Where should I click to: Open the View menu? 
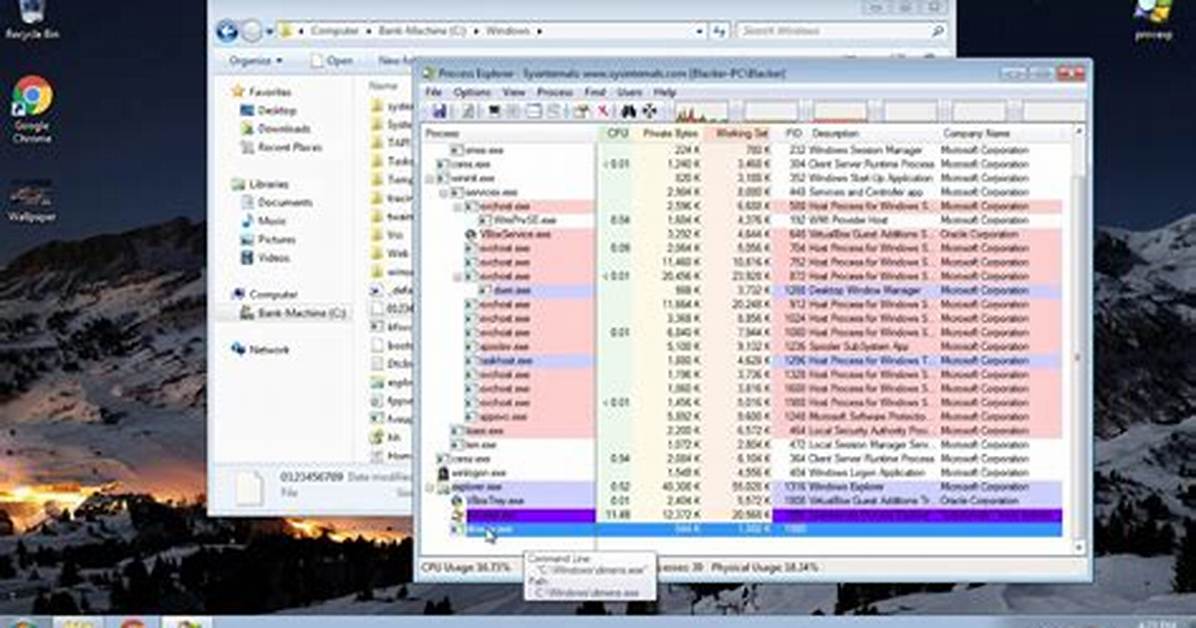pyautogui.click(x=513, y=92)
